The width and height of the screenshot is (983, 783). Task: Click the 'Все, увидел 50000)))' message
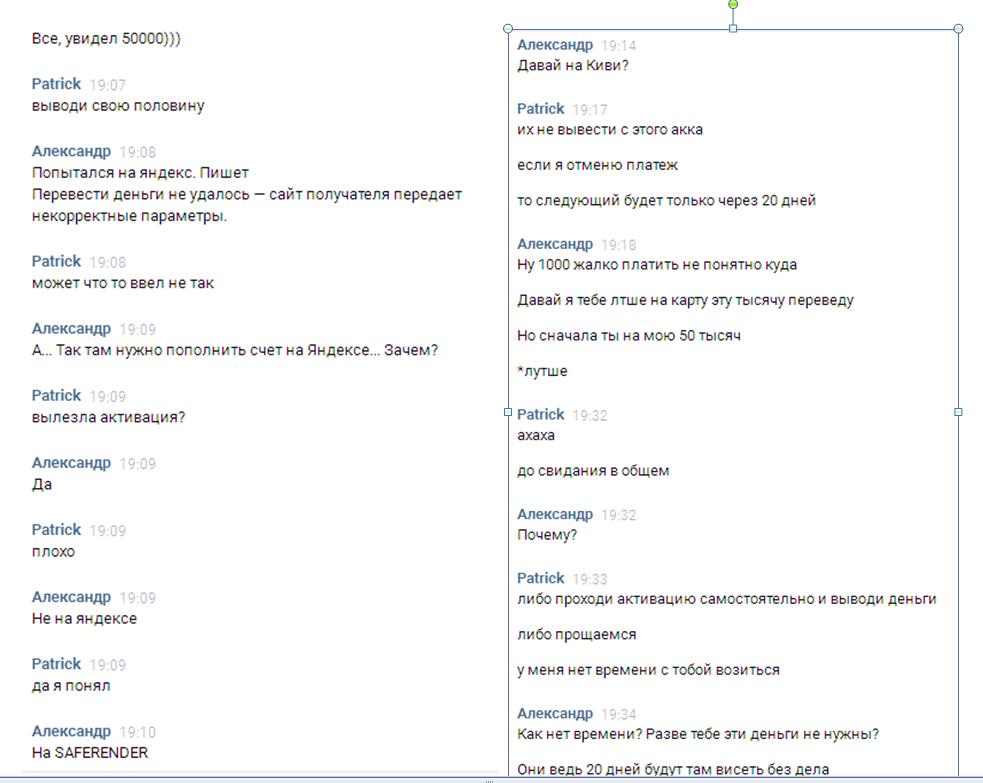106,38
